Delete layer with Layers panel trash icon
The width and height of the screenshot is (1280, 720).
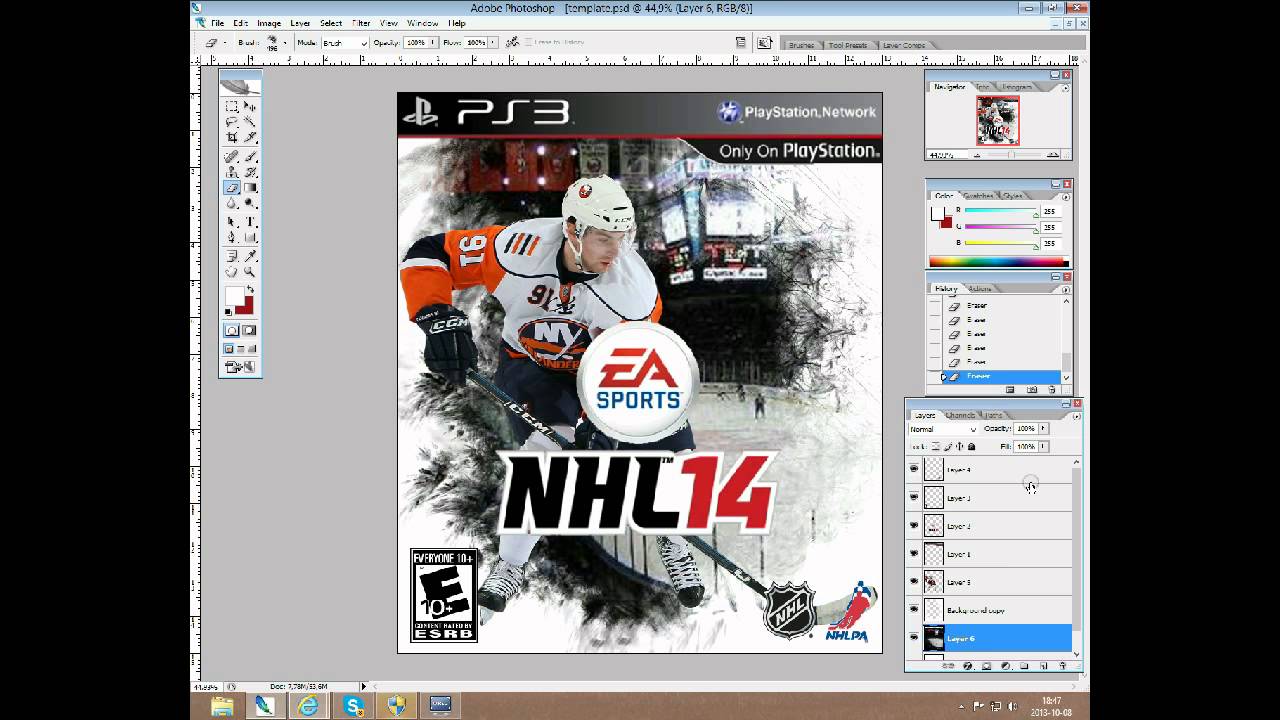click(1062, 666)
